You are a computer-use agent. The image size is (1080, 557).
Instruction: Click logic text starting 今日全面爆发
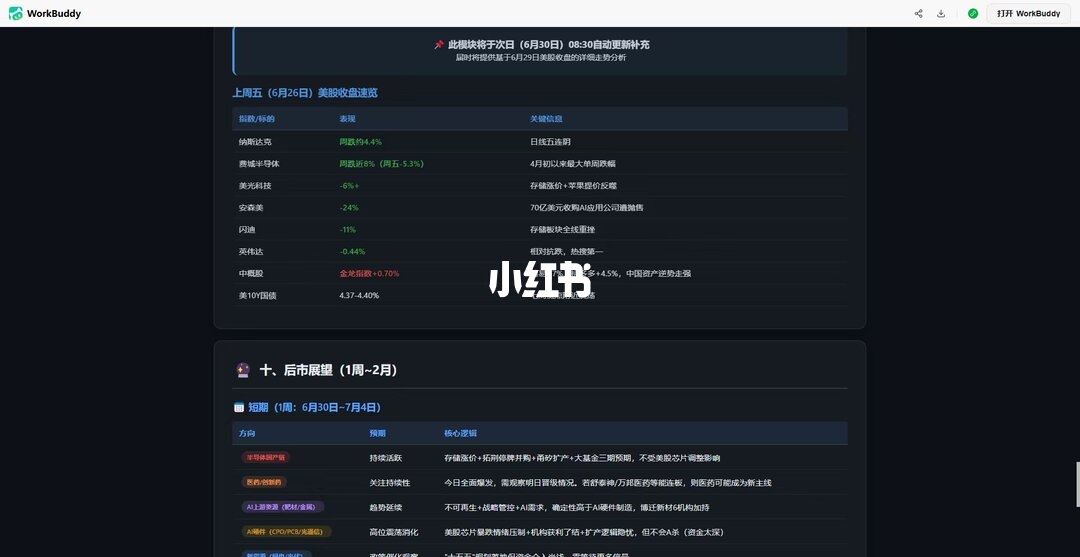tap(608, 483)
